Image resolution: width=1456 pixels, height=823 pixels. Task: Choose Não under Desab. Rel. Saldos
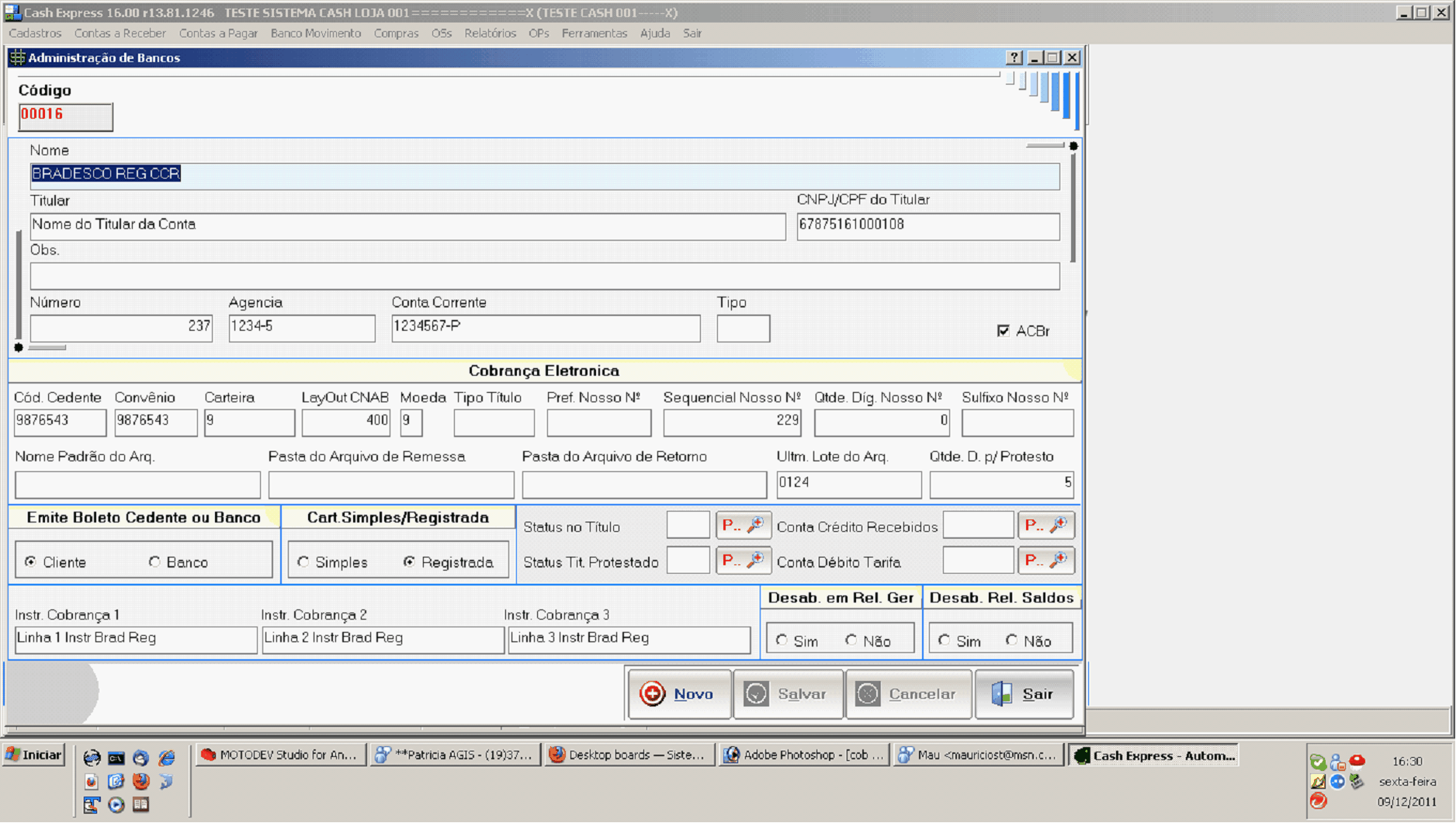[1011, 641]
